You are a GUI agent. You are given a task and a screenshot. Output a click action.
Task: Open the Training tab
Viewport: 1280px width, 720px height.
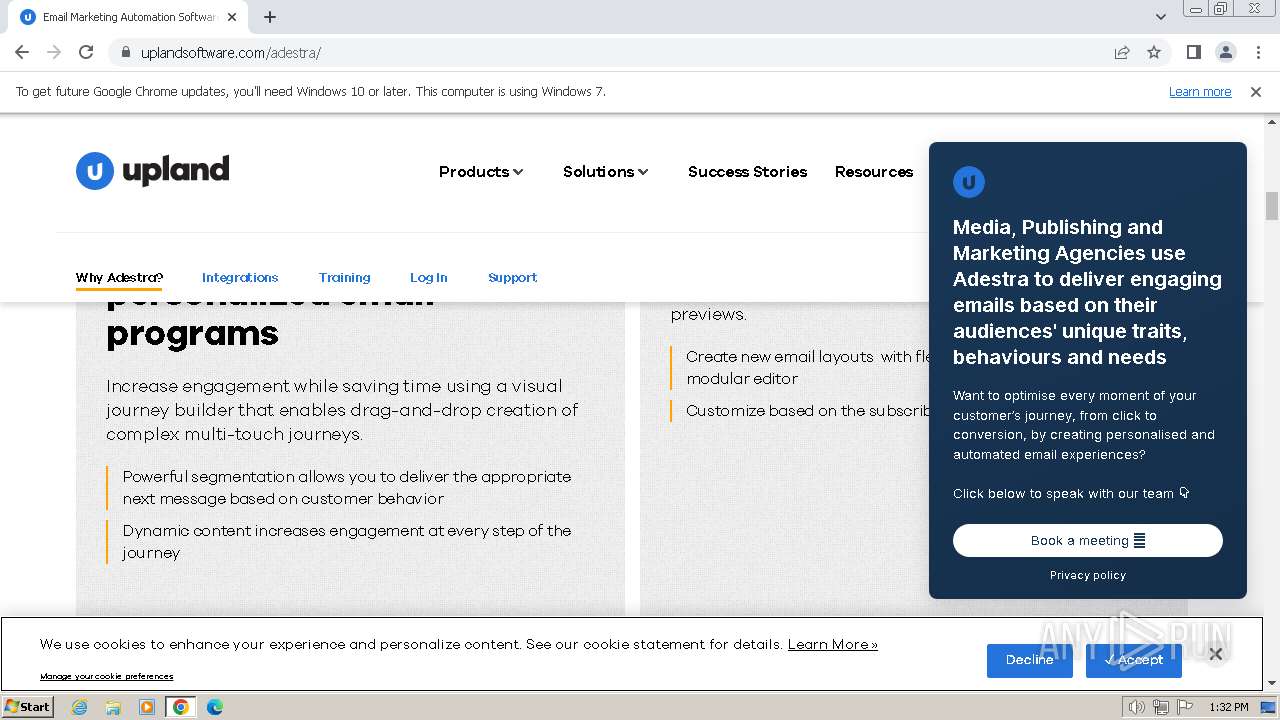pos(344,278)
